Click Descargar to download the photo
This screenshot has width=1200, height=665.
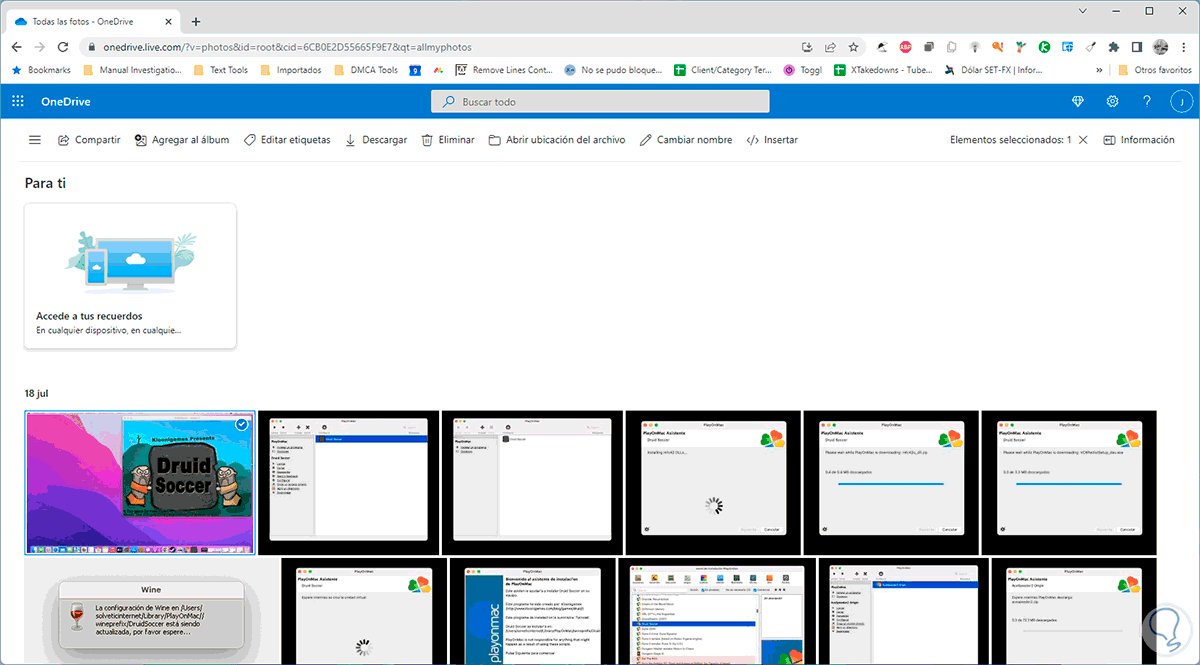point(376,140)
